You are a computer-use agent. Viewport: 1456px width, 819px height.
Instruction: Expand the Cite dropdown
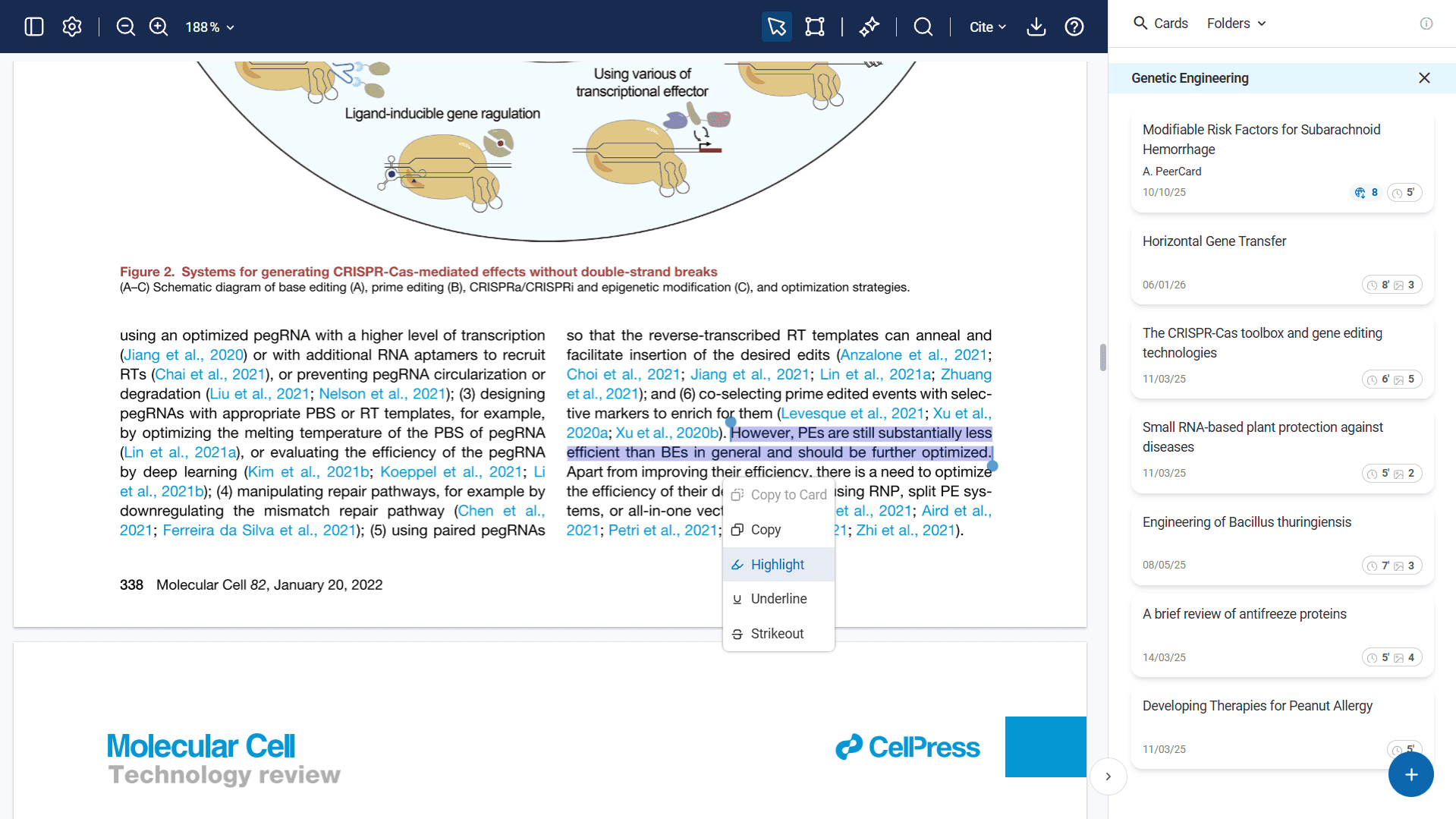point(987,27)
